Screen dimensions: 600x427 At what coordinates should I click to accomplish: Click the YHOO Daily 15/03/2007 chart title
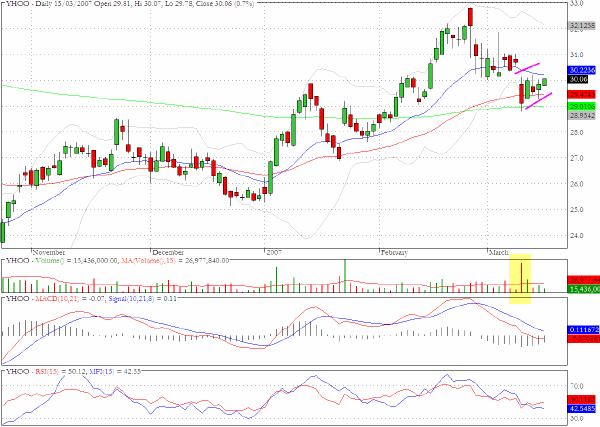pos(128,3)
